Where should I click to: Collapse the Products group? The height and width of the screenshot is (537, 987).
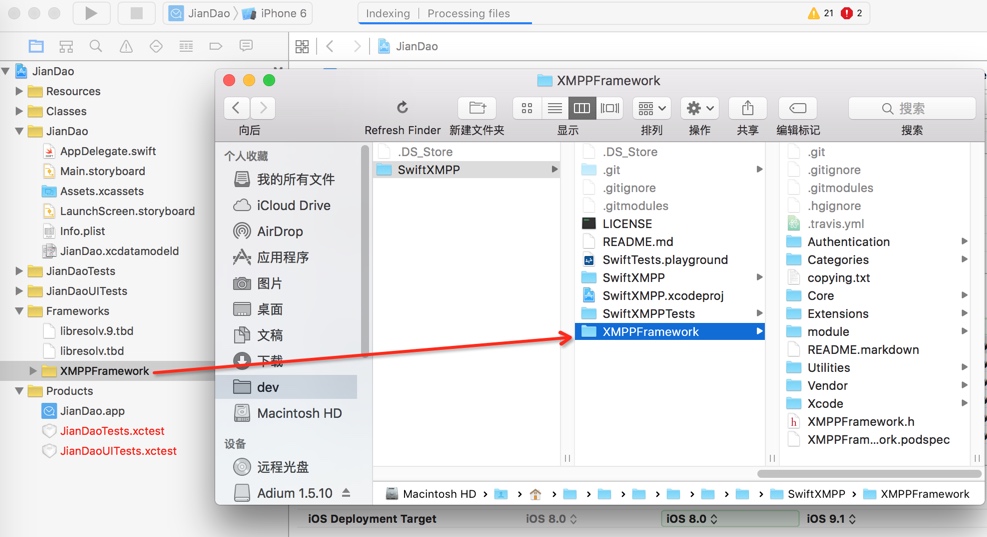(19, 391)
